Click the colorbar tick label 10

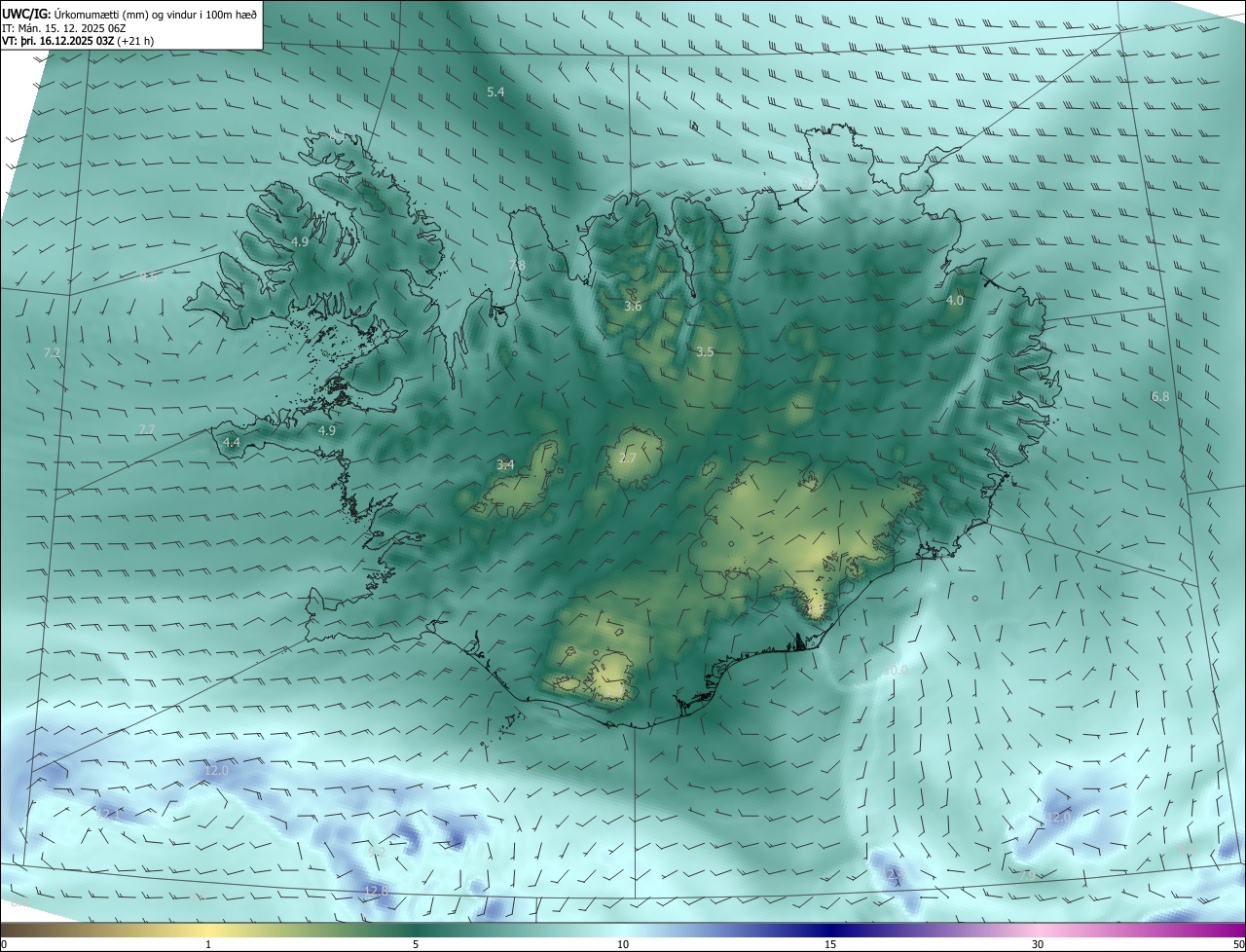pos(623,944)
